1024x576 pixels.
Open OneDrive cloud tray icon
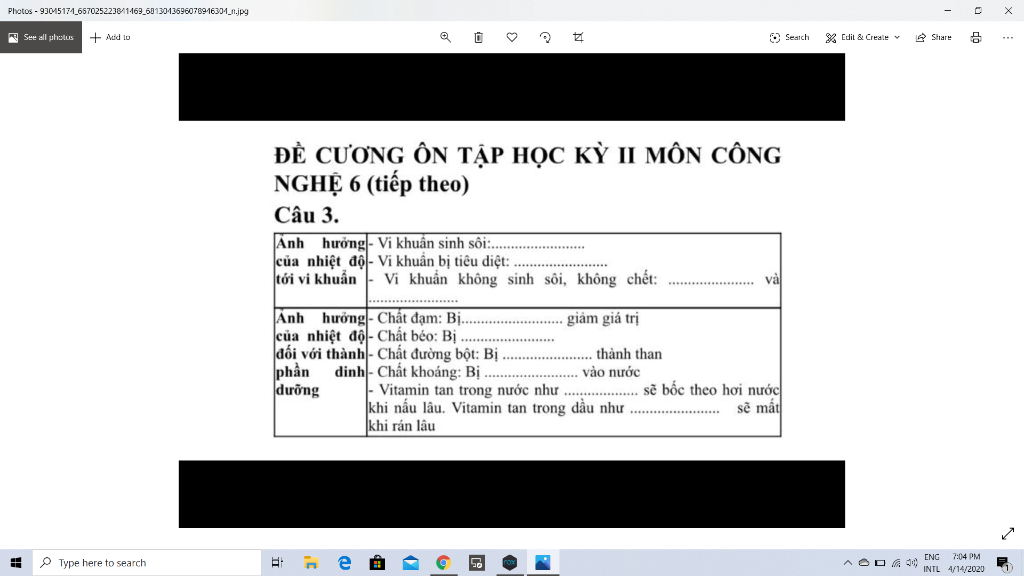pos(864,562)
